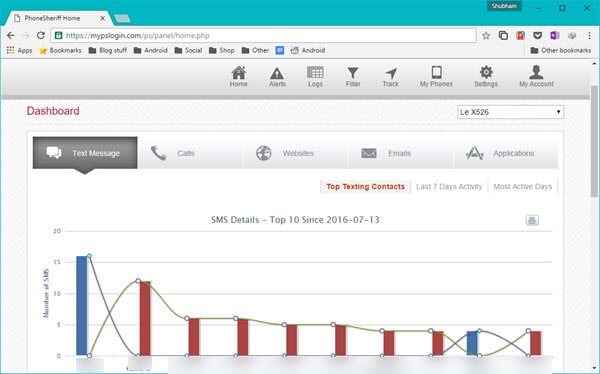Click the red extension icon in toolbar

click(x=520, y=36)
